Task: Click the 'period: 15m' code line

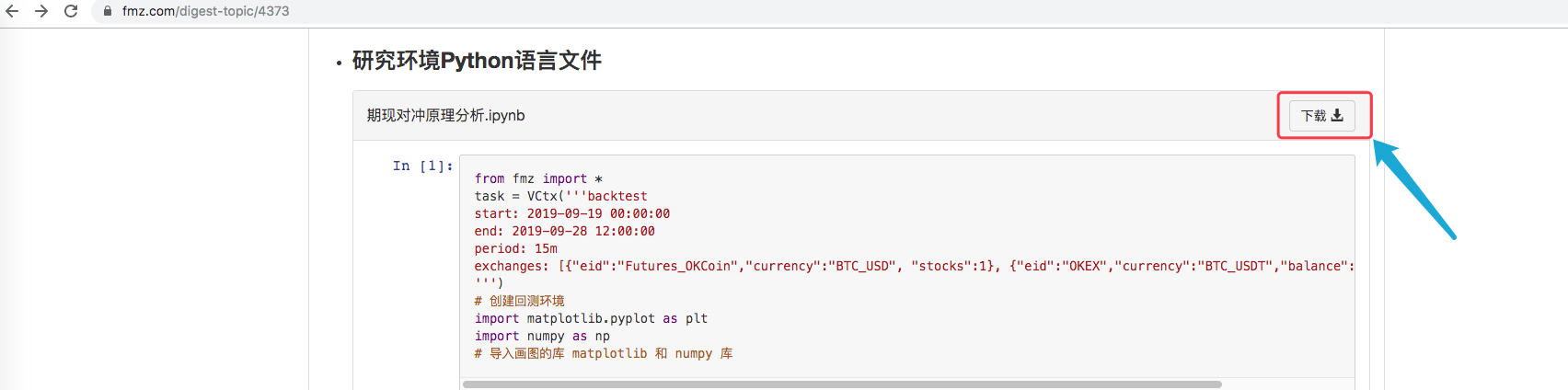Action: click(x=515, y=248)
